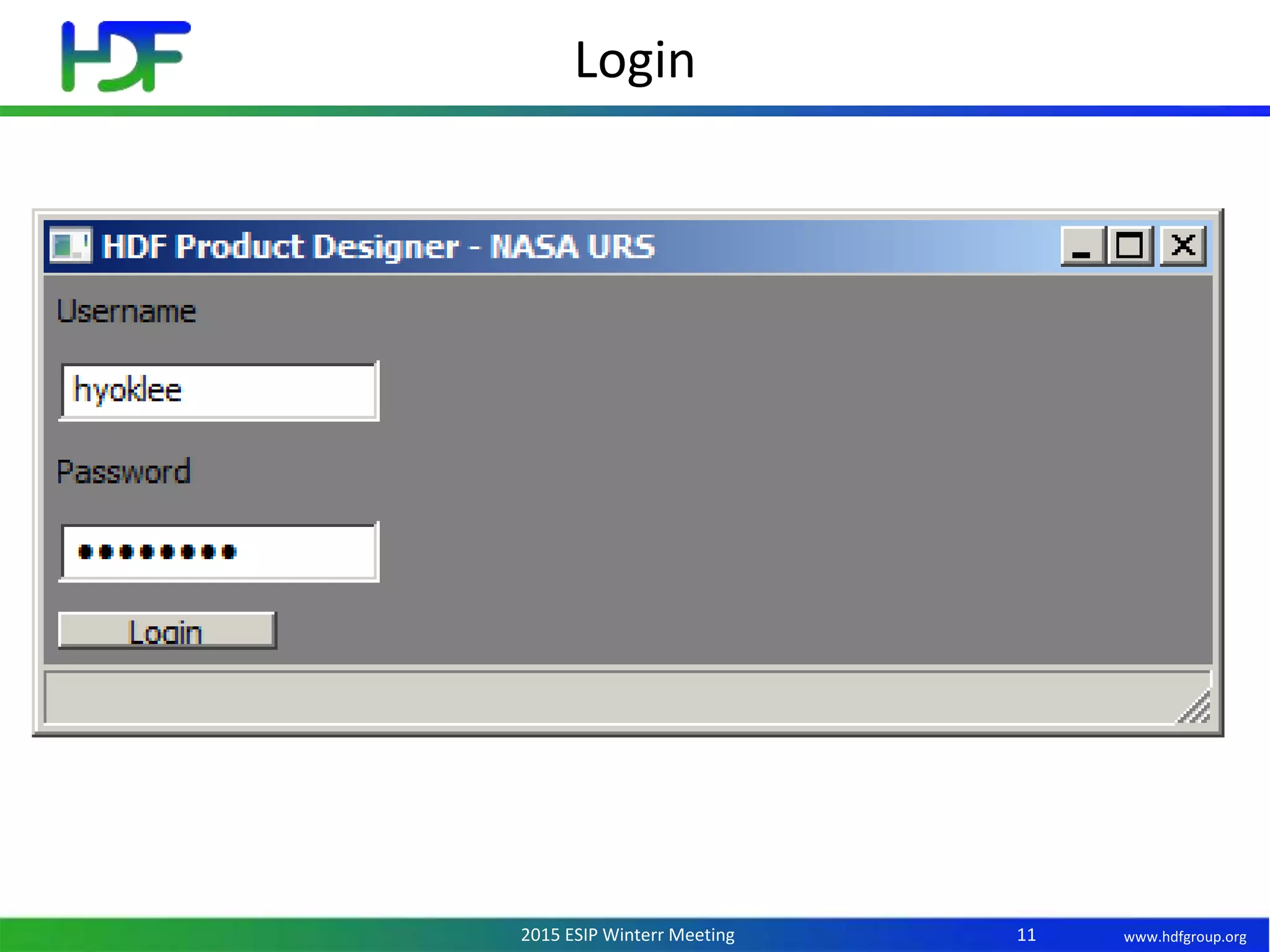The image size is (1270, 952).
Task: Click the Password label text
Action: click(123, 472)
